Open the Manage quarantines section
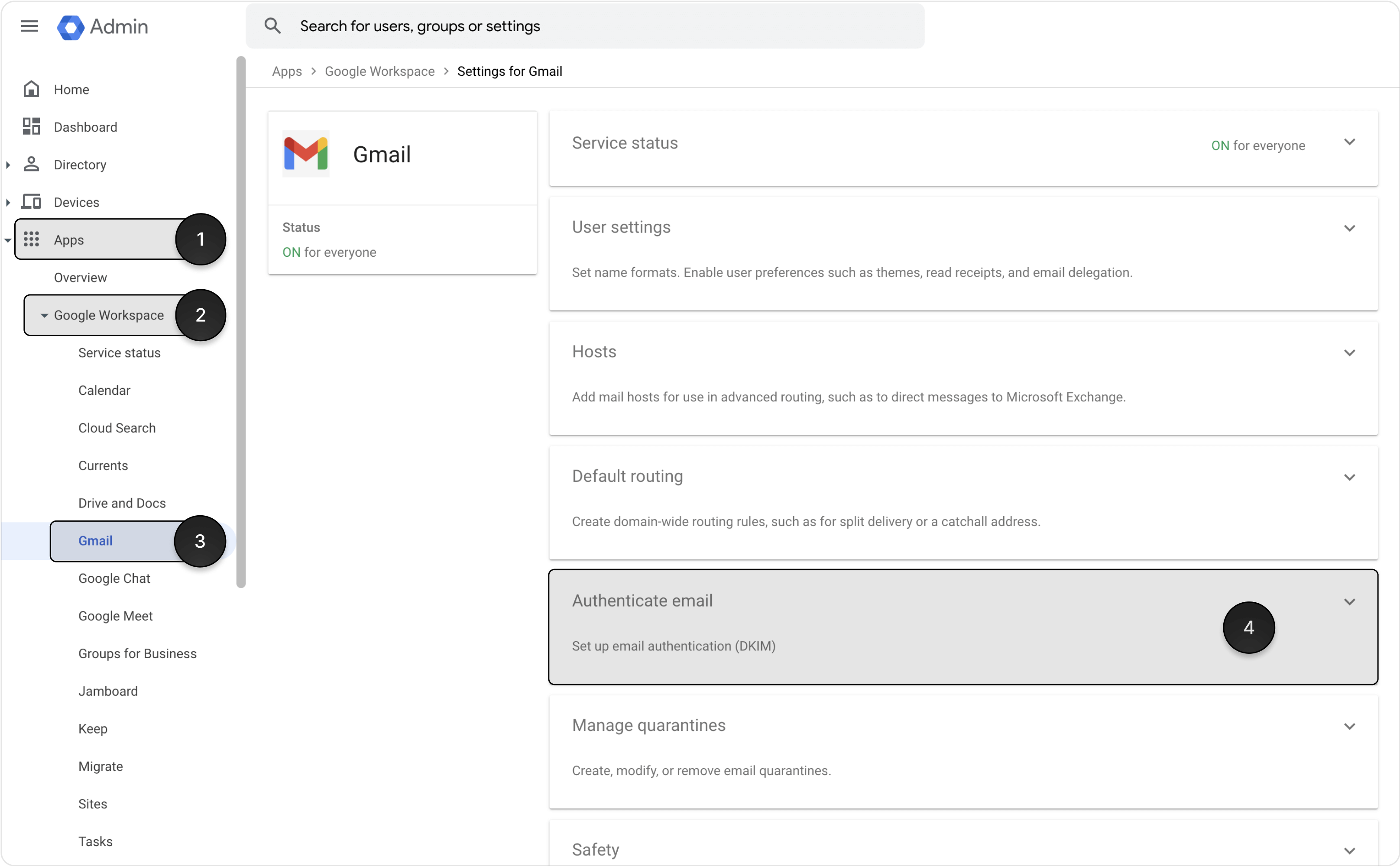 (648, 724)
